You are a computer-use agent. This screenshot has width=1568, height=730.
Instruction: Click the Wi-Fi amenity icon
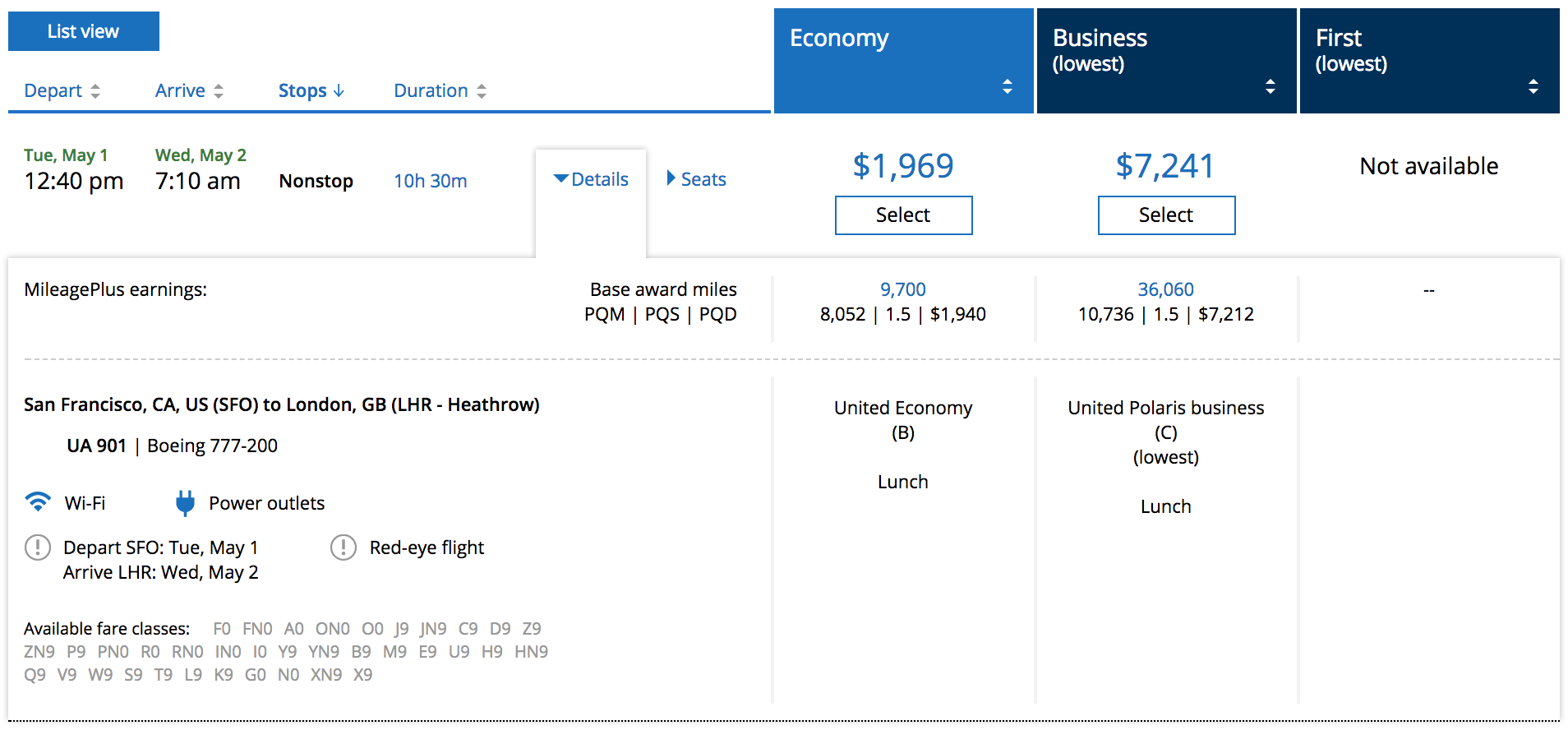pos(38,501)
